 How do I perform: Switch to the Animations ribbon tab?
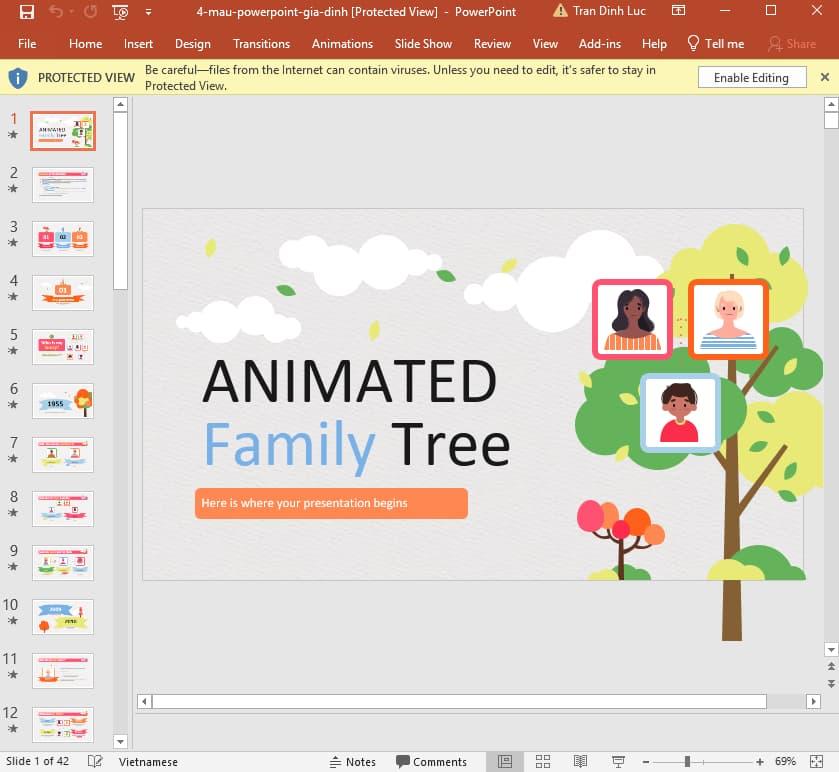[x=342, y=44]
